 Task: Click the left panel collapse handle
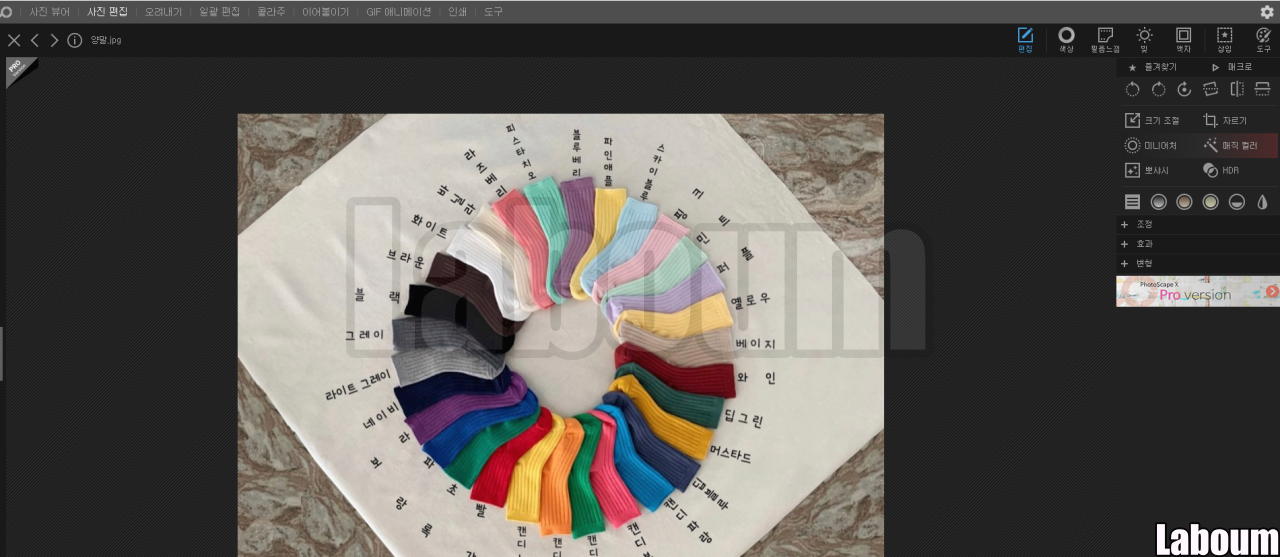click(2, 353)
